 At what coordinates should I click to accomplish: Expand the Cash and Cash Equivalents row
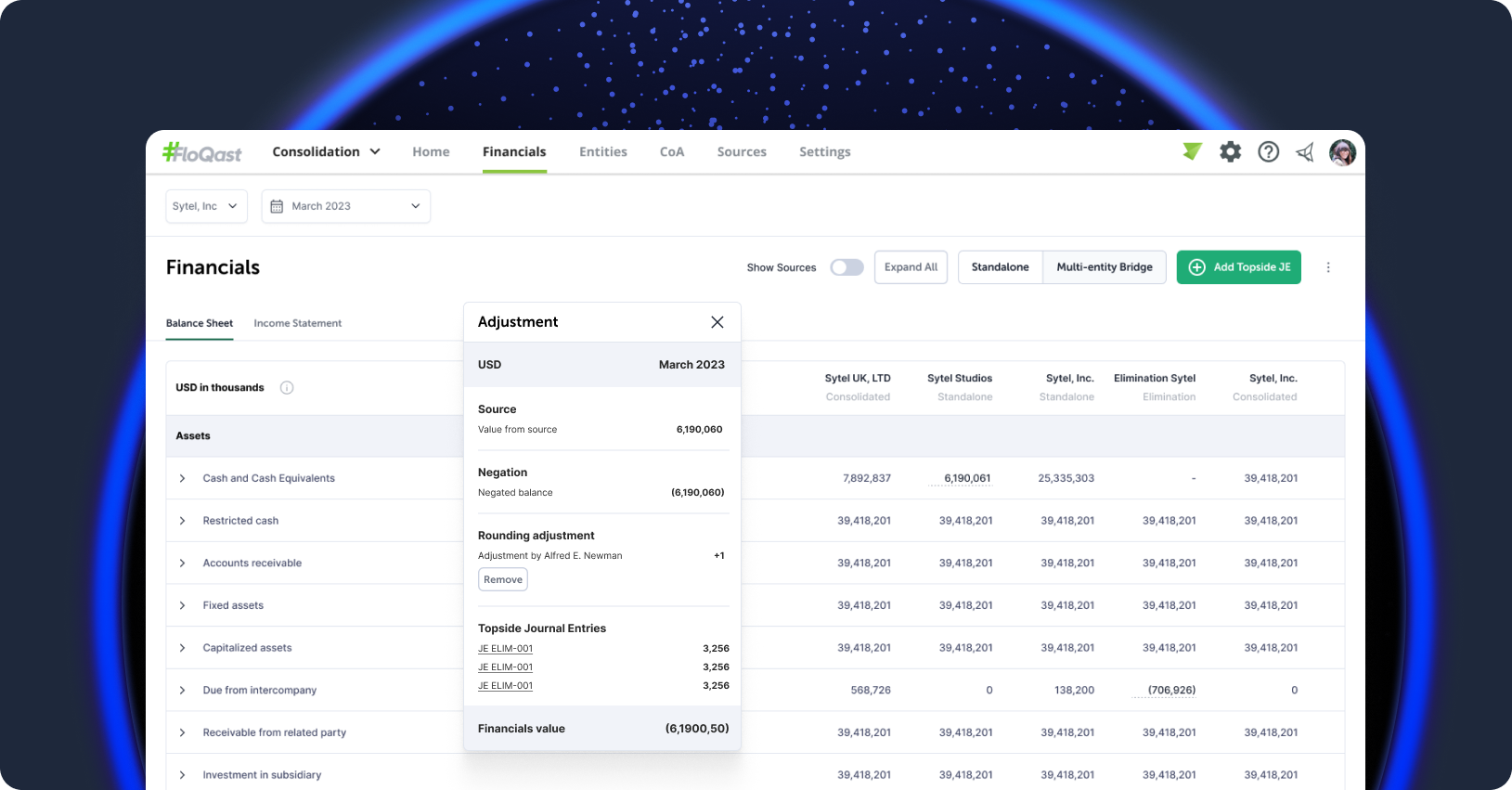[182, 478]
